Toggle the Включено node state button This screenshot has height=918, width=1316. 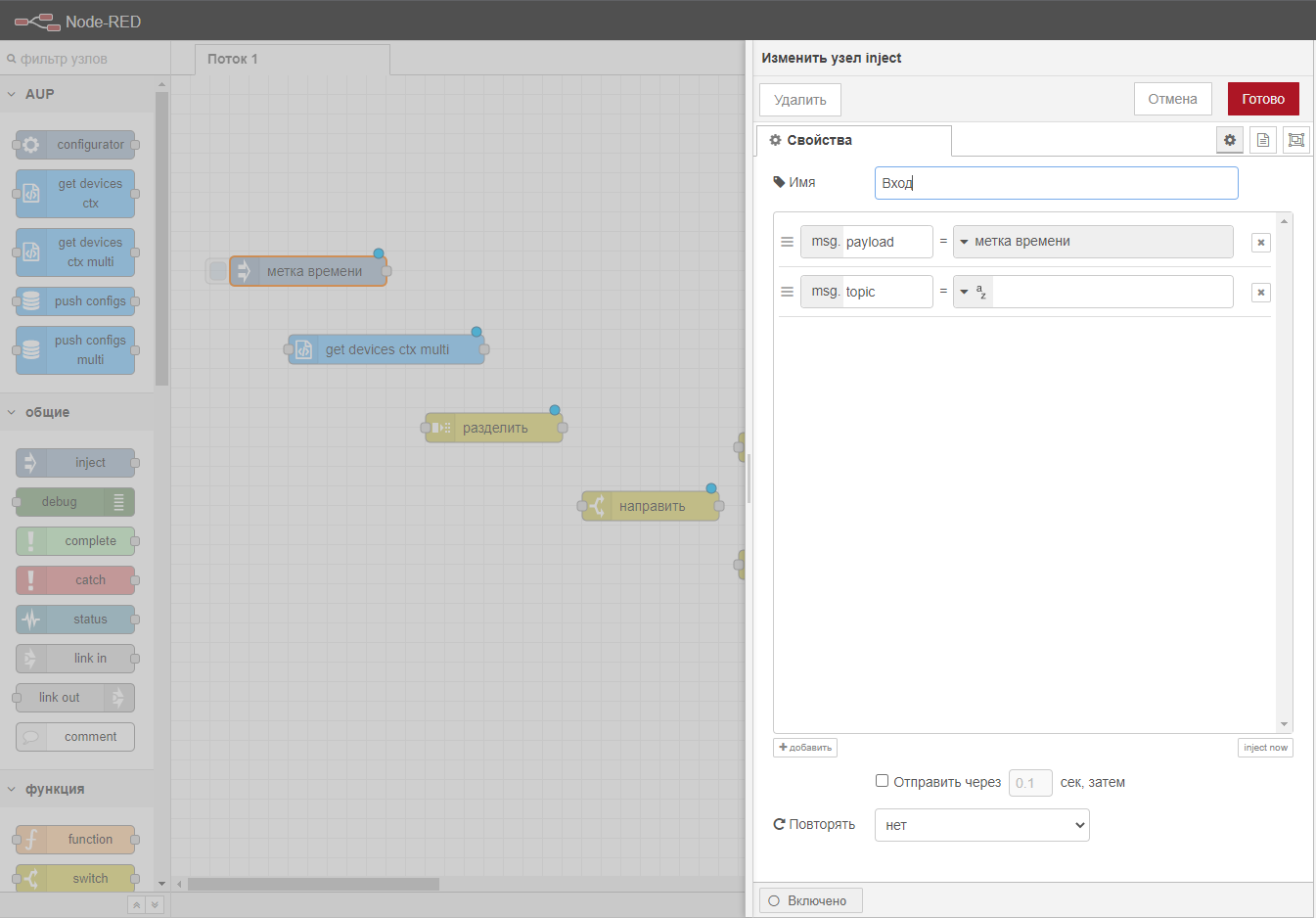tap(810, 900)
